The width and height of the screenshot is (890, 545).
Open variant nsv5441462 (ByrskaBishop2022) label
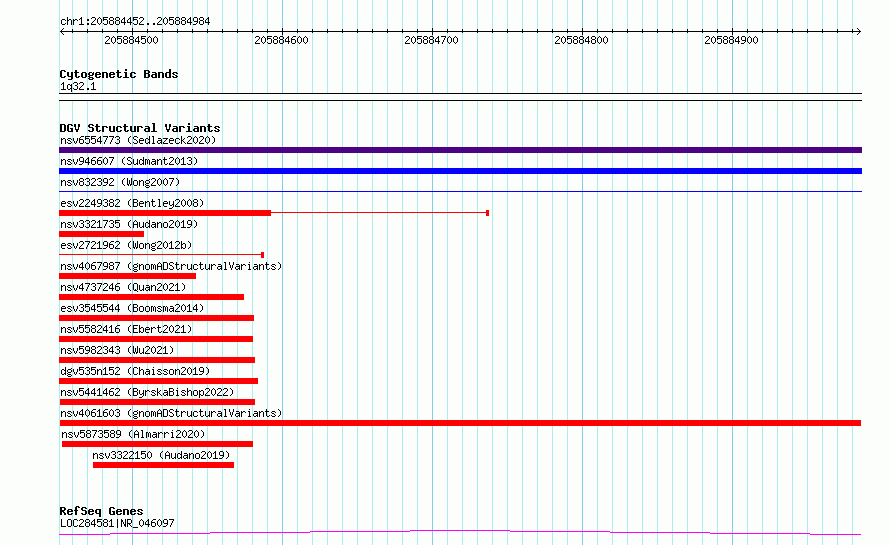pos(147,392)
